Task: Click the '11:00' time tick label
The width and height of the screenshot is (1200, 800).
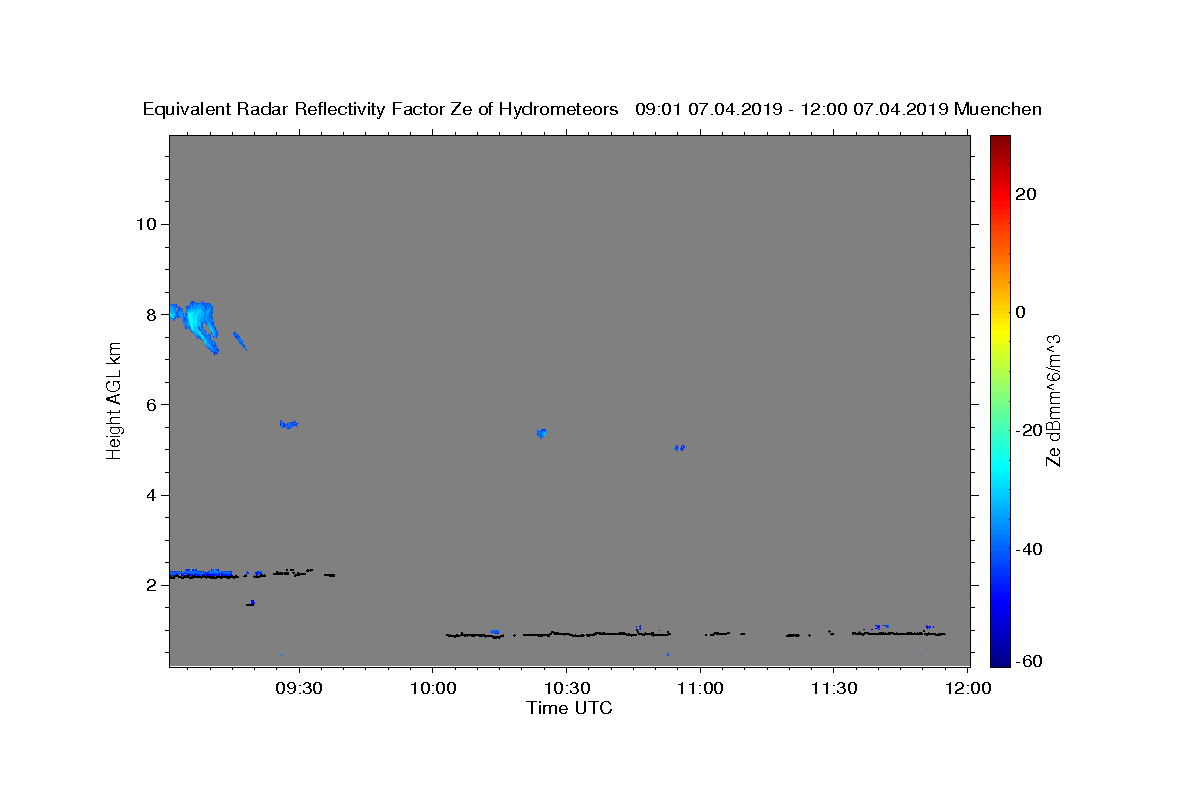Action: coord(700,688)
